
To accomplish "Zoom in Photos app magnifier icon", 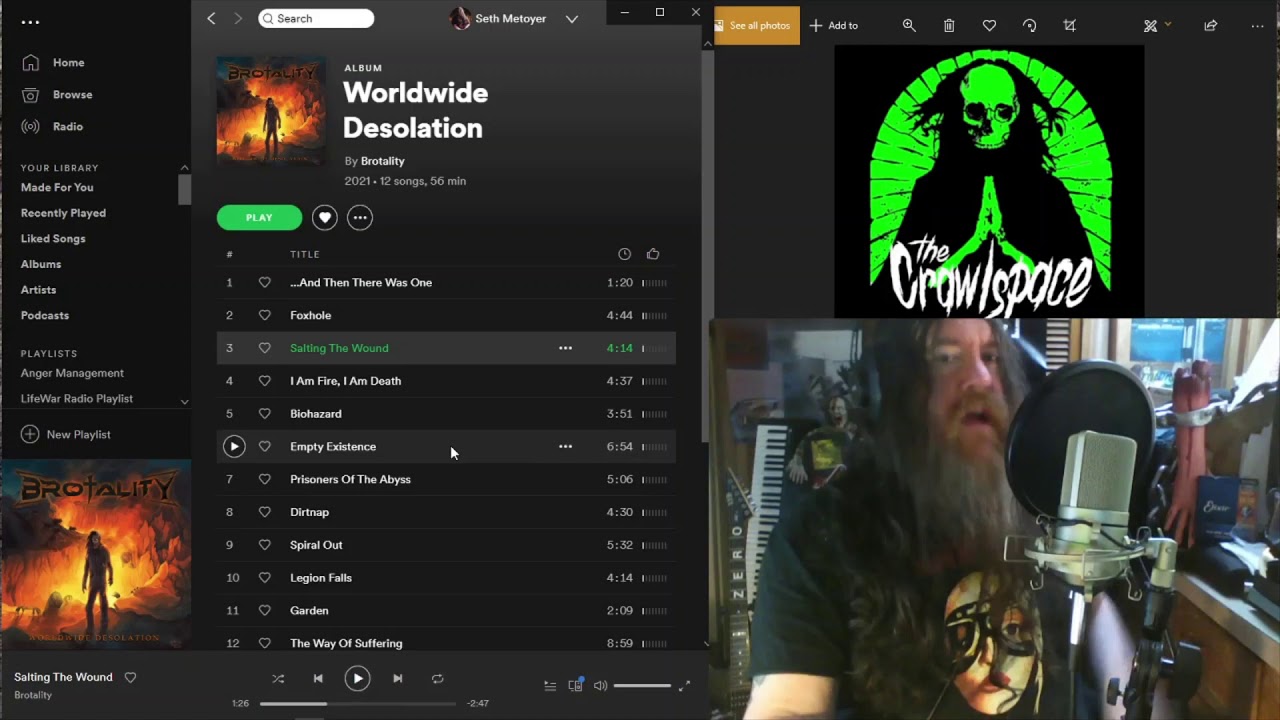I will pos(909,25).
